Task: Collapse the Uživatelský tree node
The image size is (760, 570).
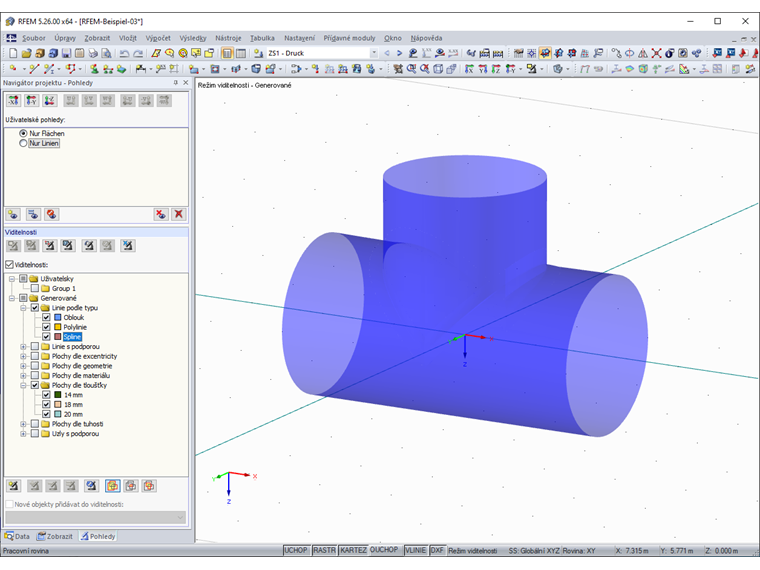Action: (12, 279)
